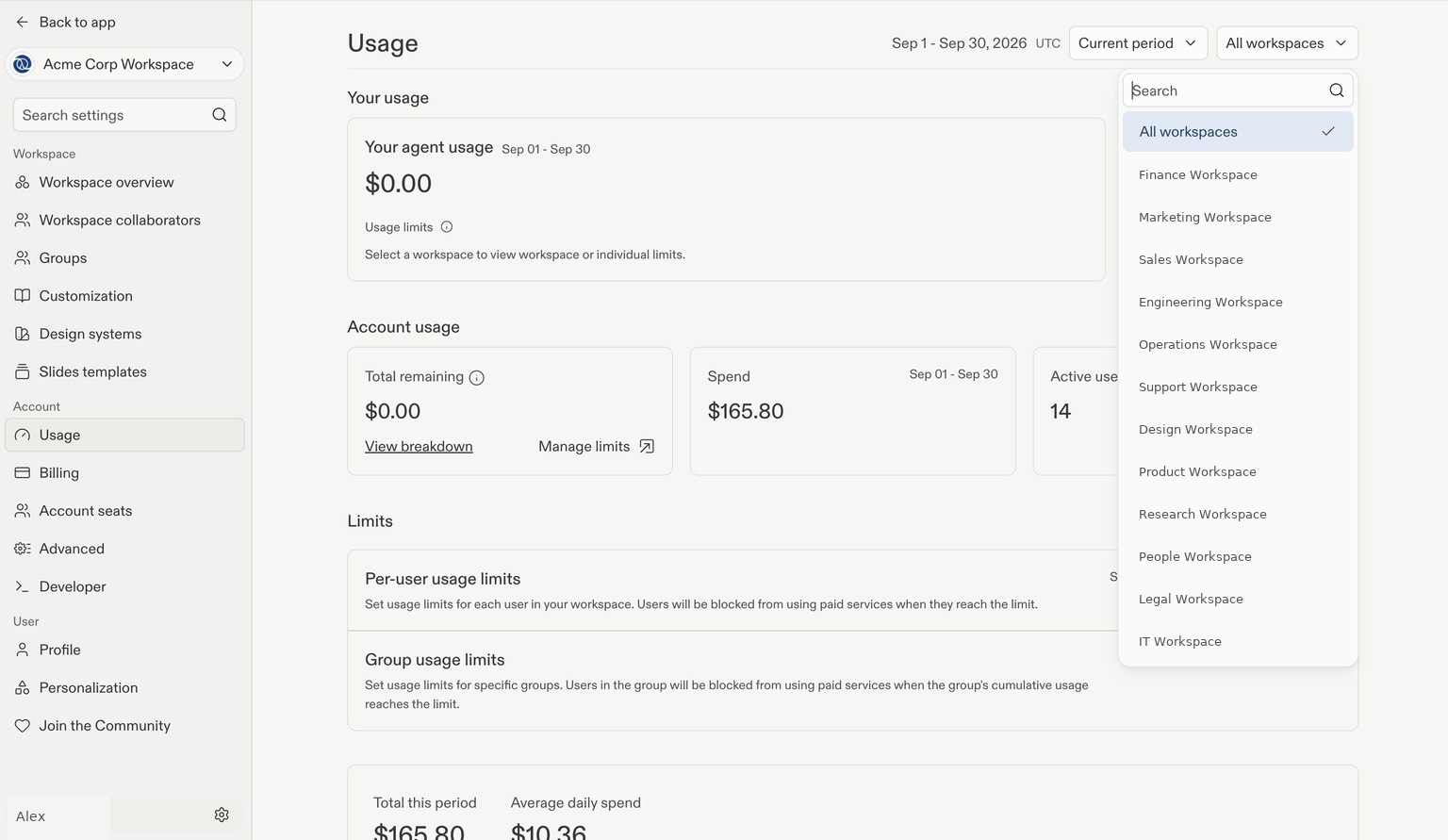Image resolution: width=1448 pixels, height=840 pixels.
Task: Go back via Back to app
Action: (x=66, y=22)
